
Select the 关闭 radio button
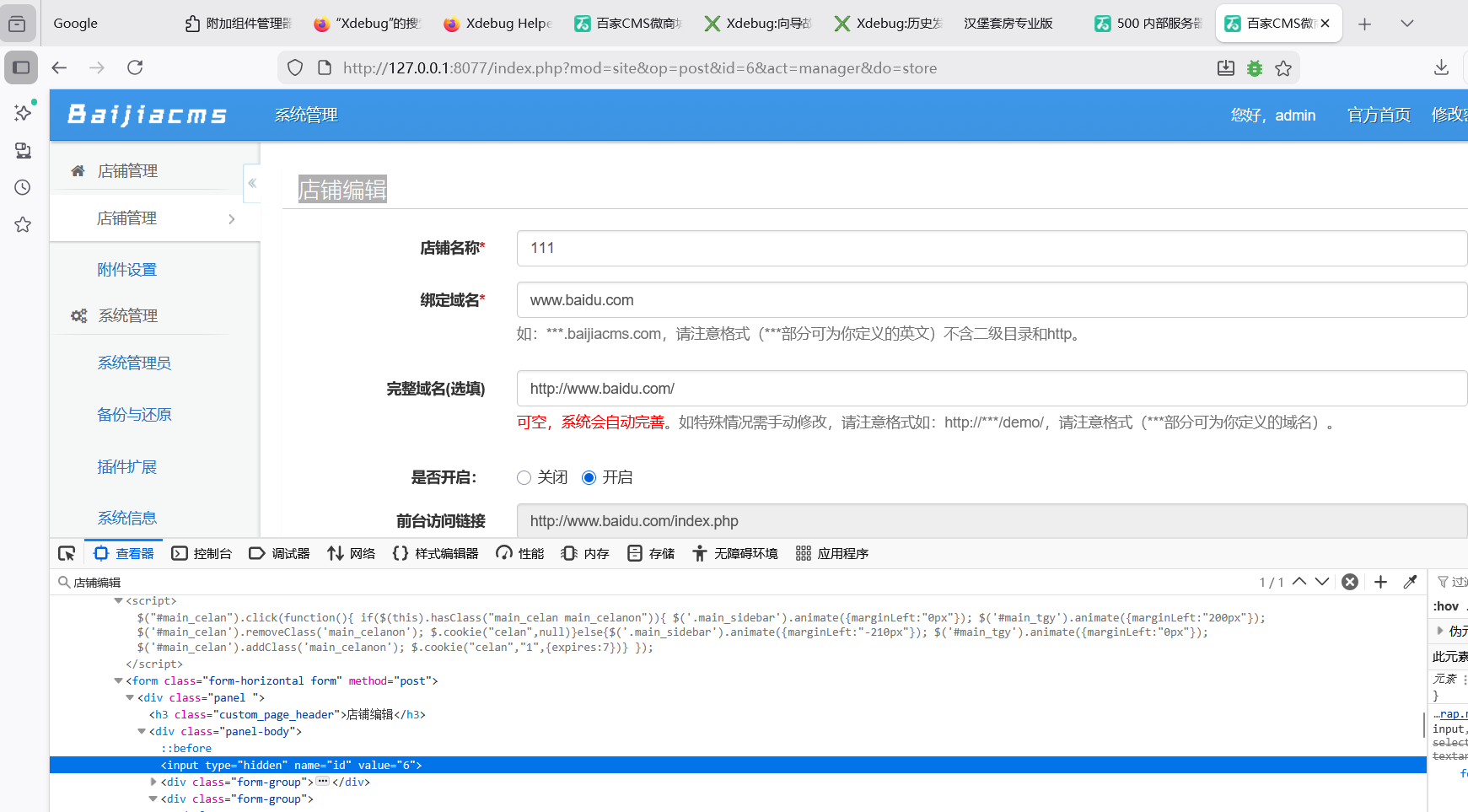point(524,478)
